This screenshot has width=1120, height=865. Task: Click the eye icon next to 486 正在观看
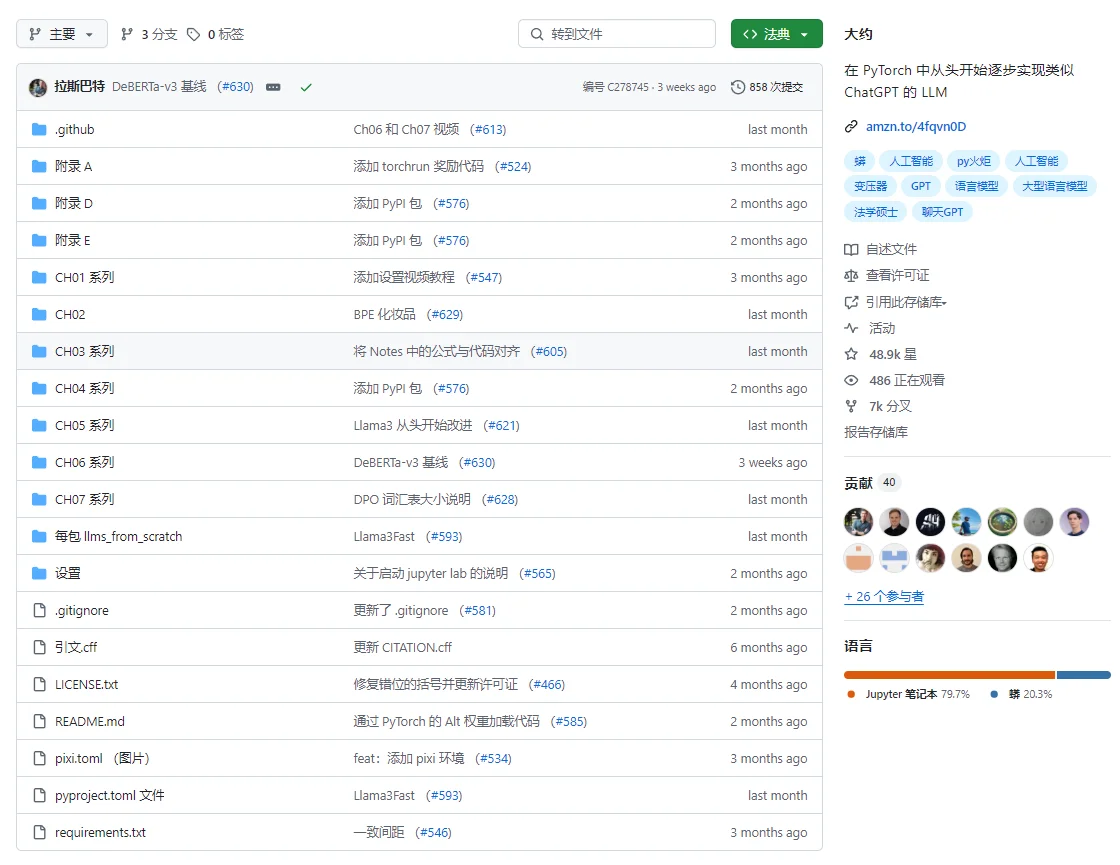click(851, 381)
